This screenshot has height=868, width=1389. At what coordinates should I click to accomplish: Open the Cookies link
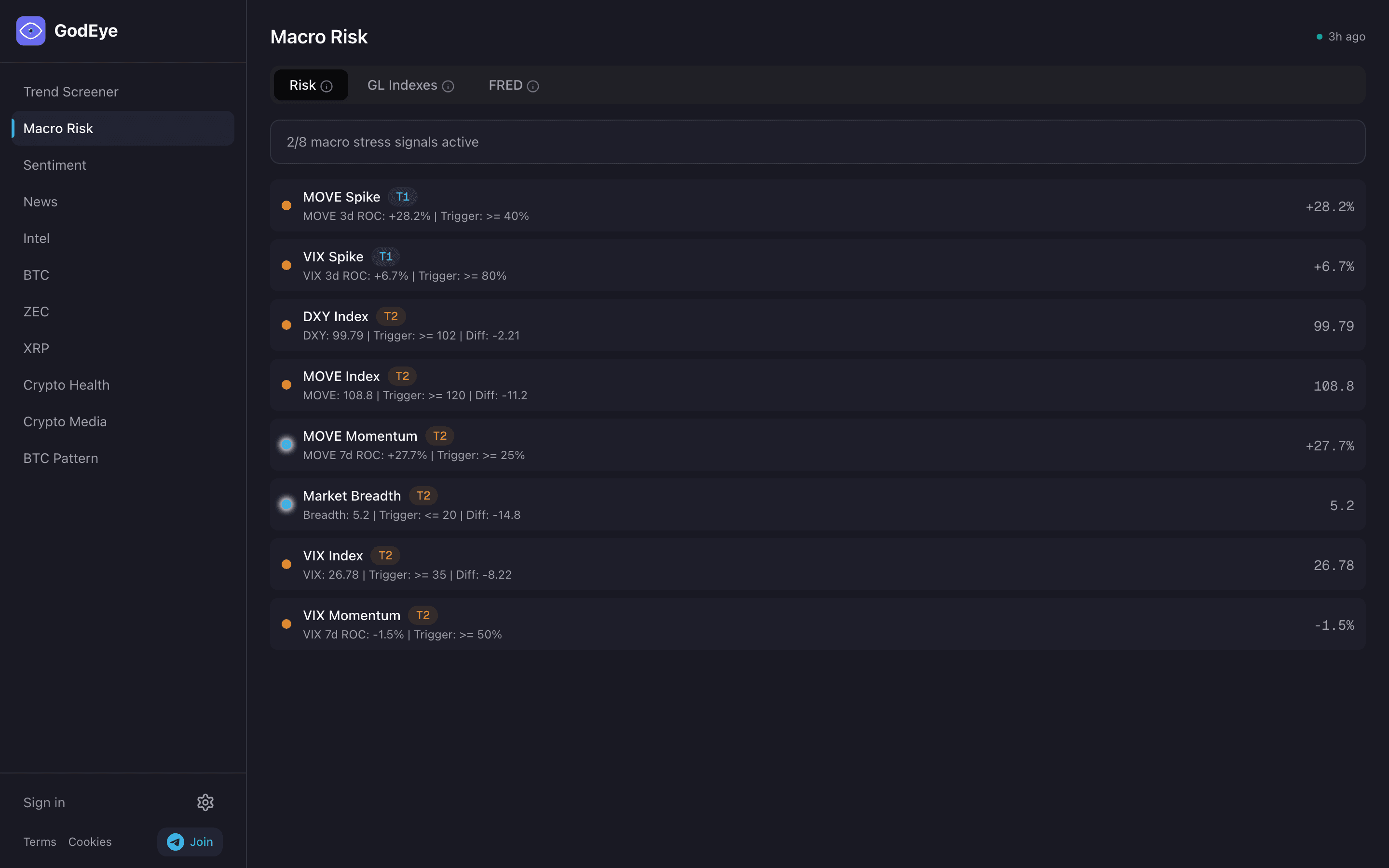click(90, 841)
